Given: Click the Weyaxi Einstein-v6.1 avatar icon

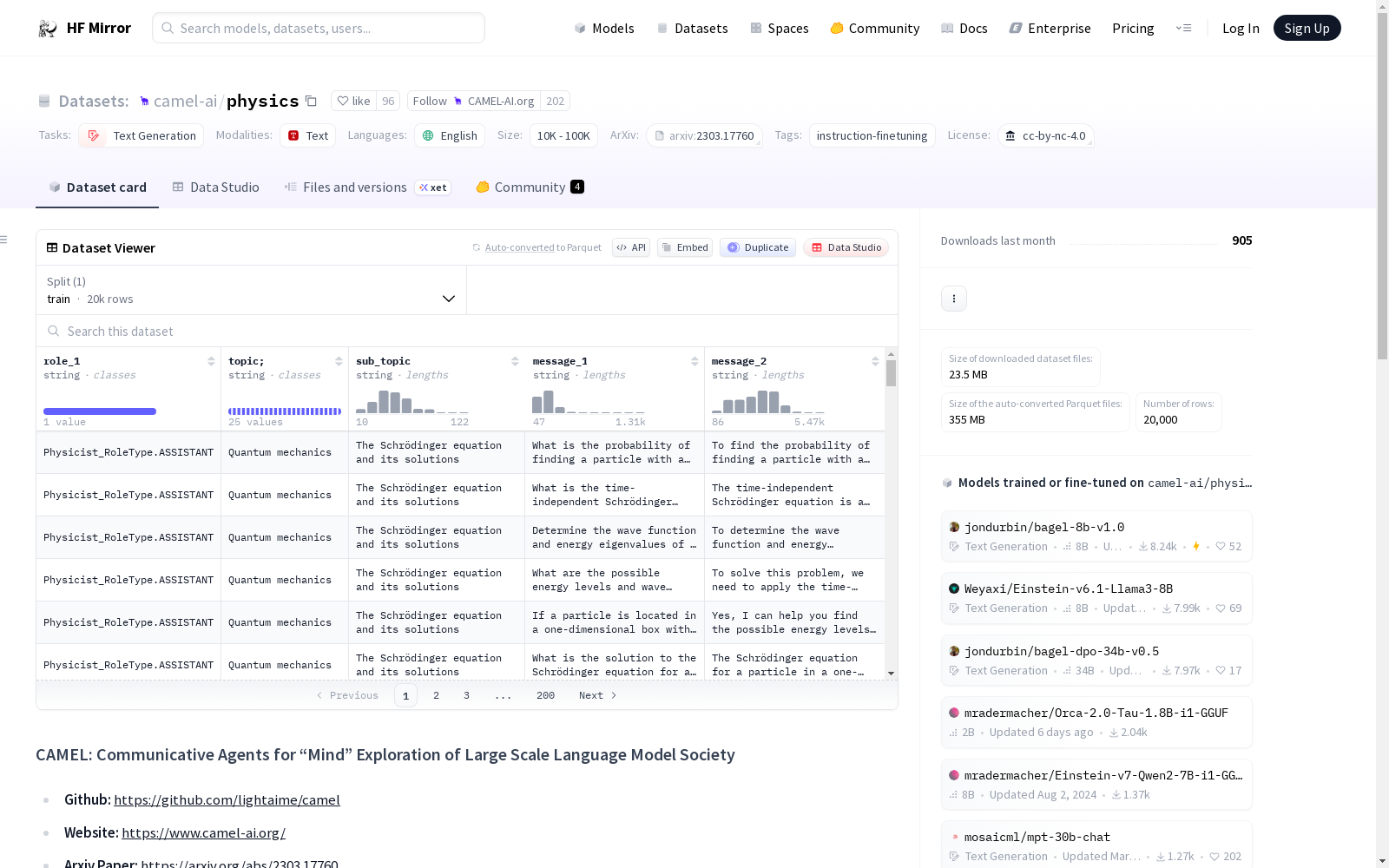Looking at the screenshot, I should click(x=954, y=589).
